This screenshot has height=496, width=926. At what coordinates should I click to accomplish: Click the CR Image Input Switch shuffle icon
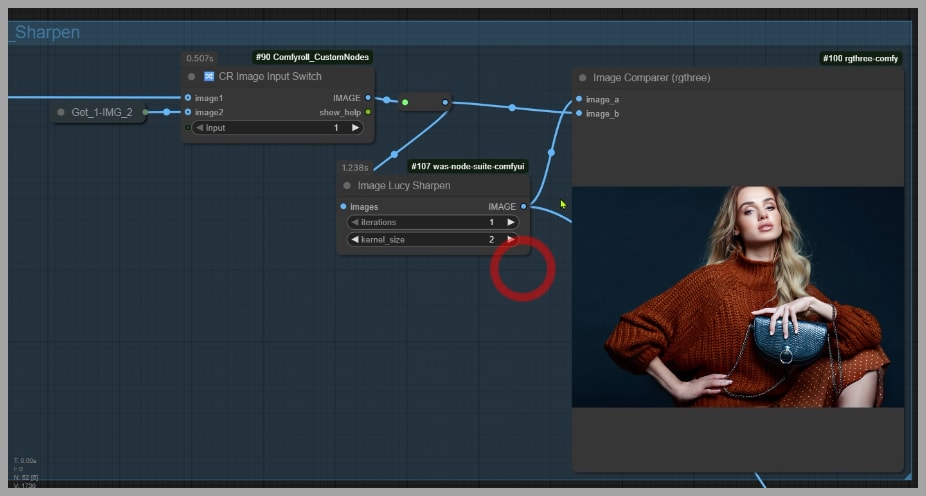[209, 77]
